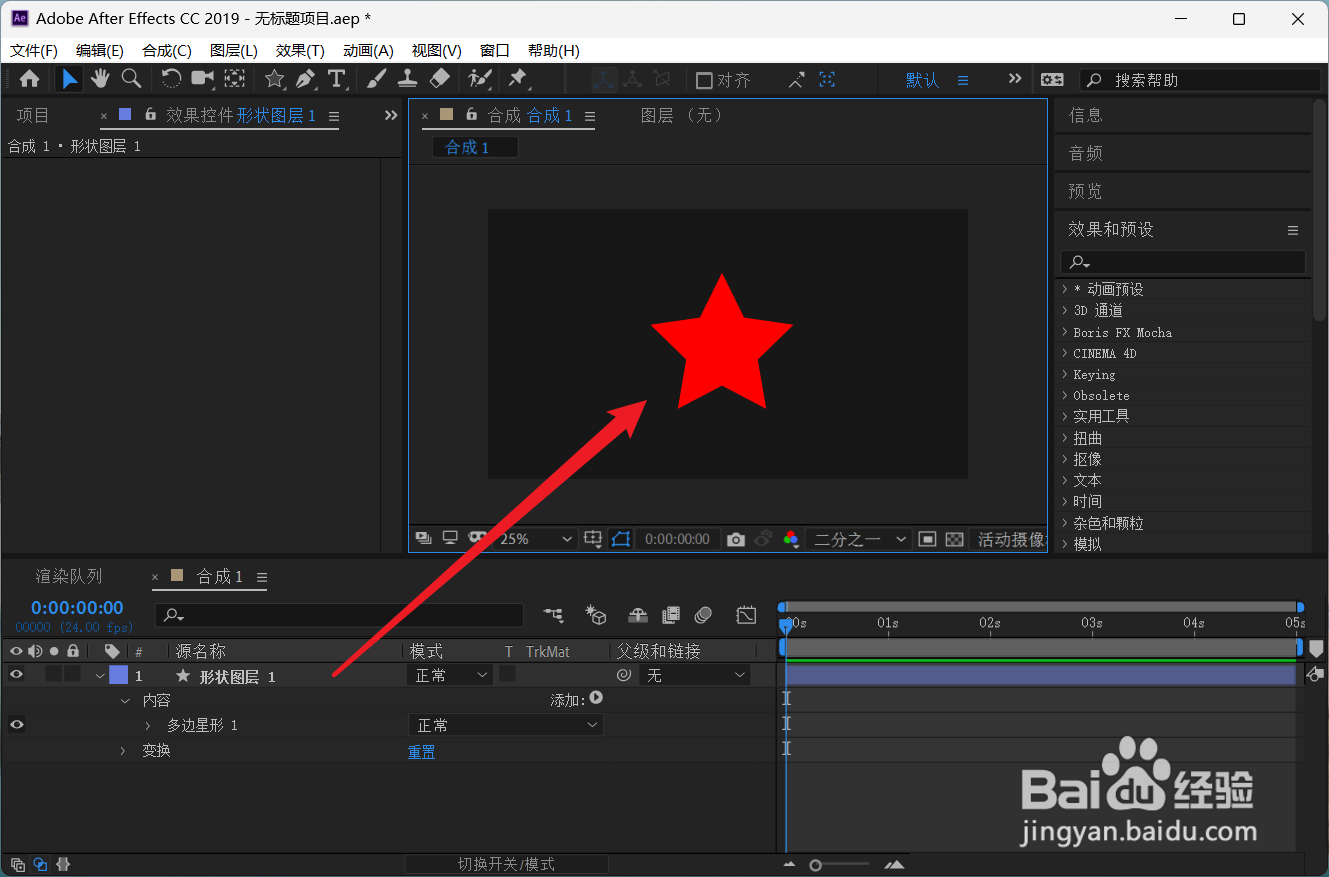The width and height of the screenshot is (1329, 877).
Task: Activate the Type text tool
Action: [x=336, y=79]
